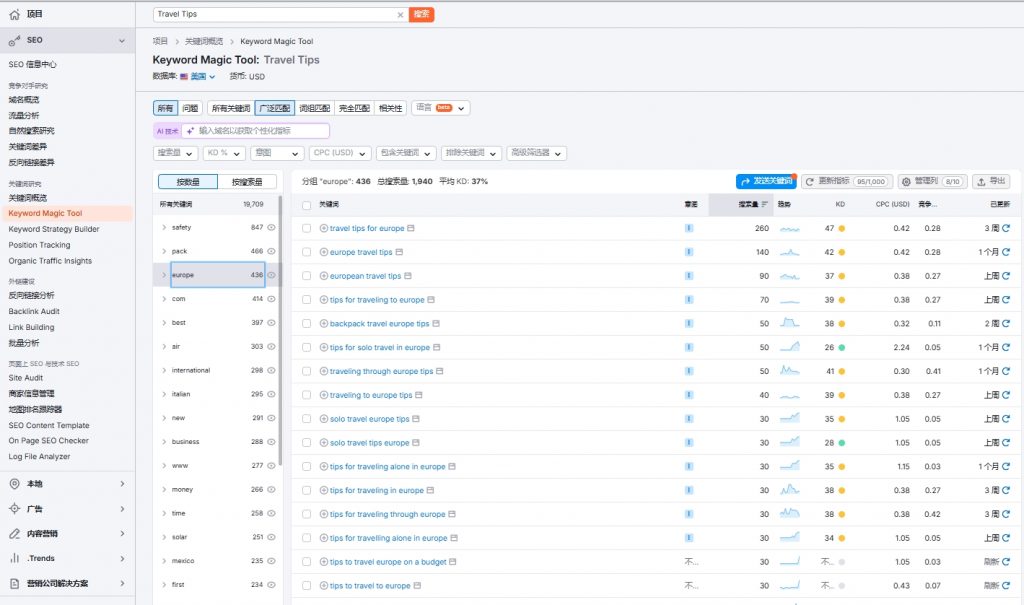Expand the 广告 sidebar section

122,509
